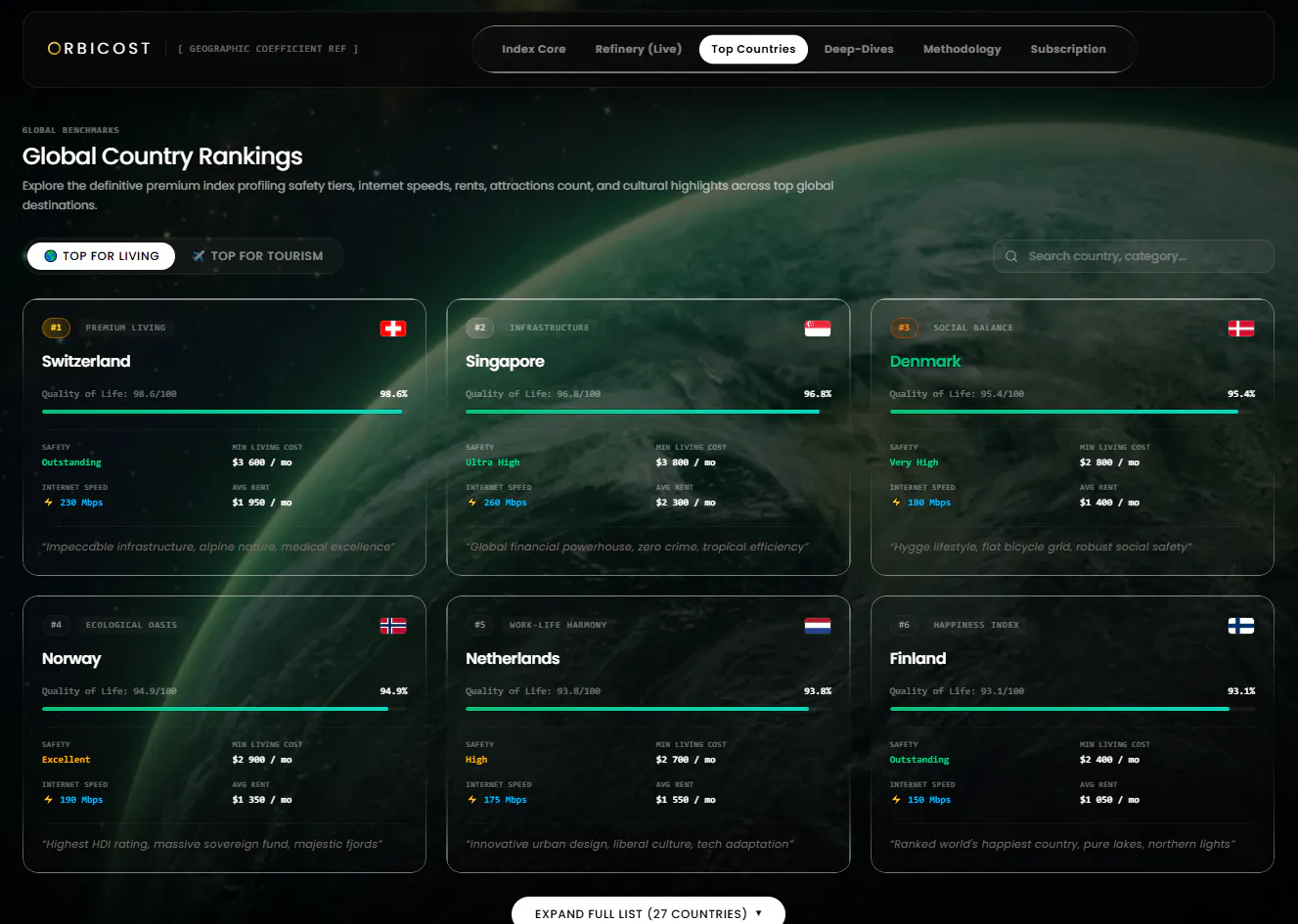Click Denmark's Very High safety rating
The height and width of the screenshot is (924, 1298).
point(914,462)
